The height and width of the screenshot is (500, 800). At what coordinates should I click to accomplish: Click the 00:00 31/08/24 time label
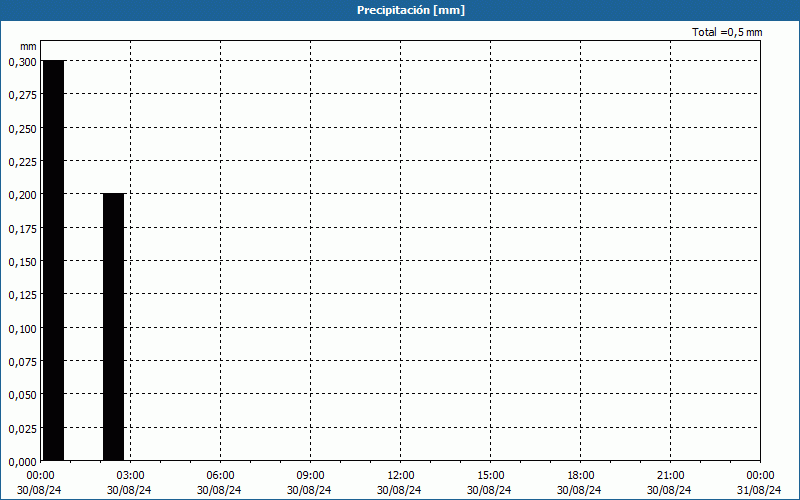coord(759,483)
